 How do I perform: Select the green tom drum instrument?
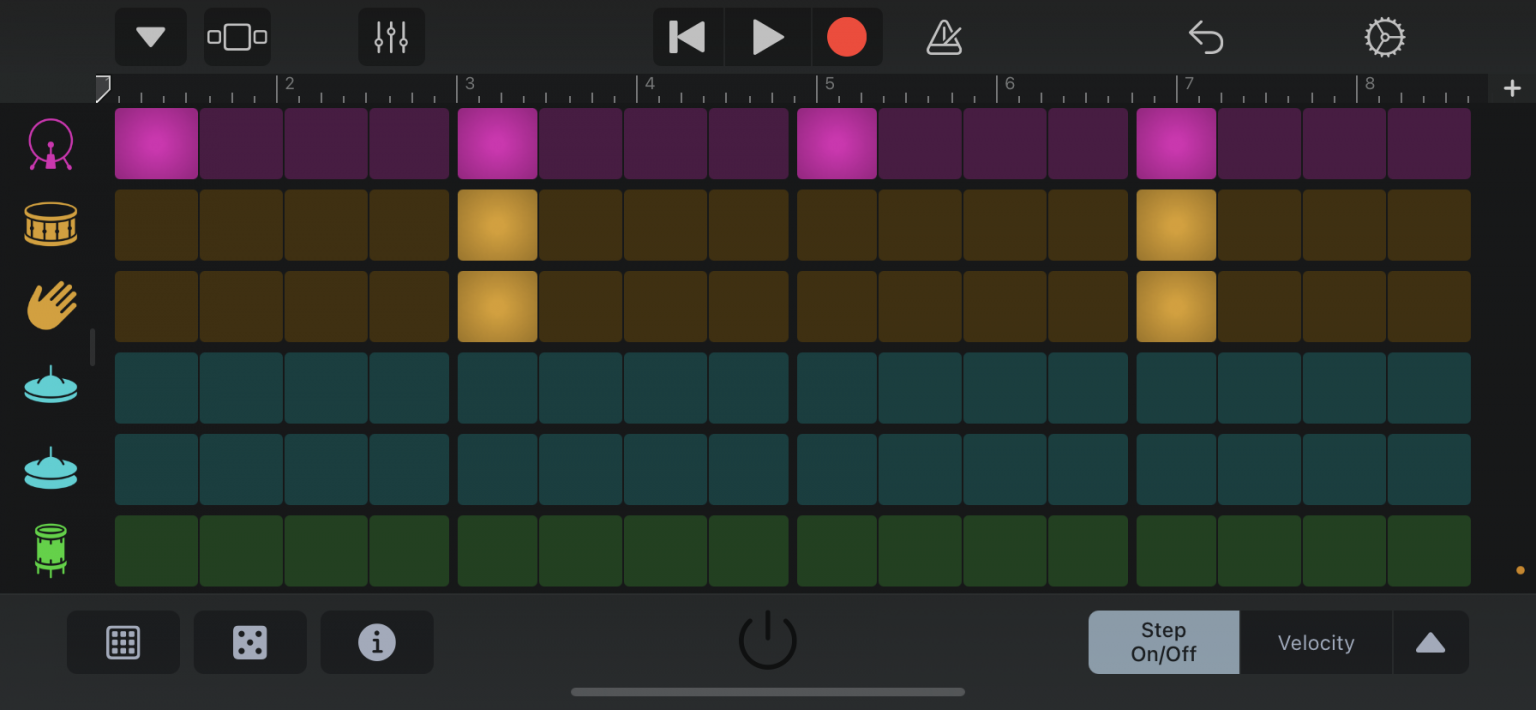(x=50, y=551)
